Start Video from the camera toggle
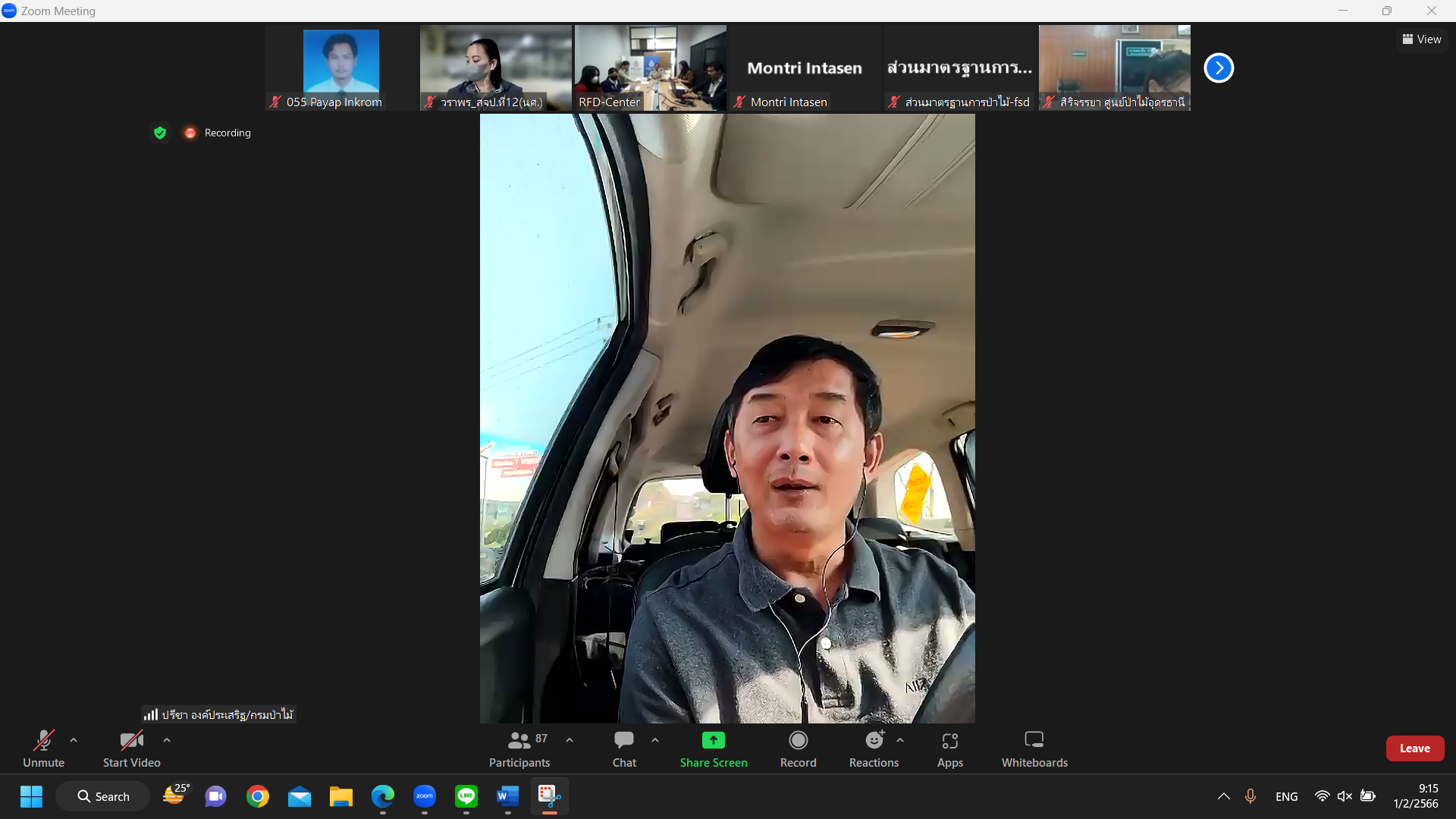Image resolution: width=1456 pixels, height=819 pixels. tap(131, 748)
